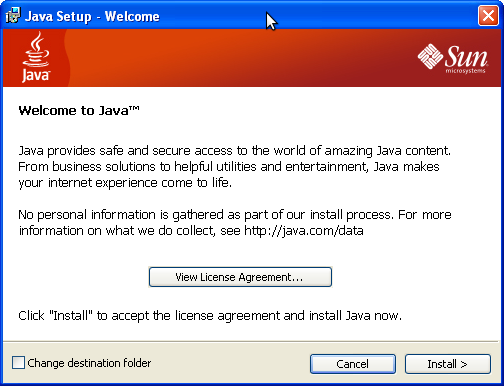Click the Sun wordmark in banner
This screenshot has height=386, width=504.
click(466, 56)
